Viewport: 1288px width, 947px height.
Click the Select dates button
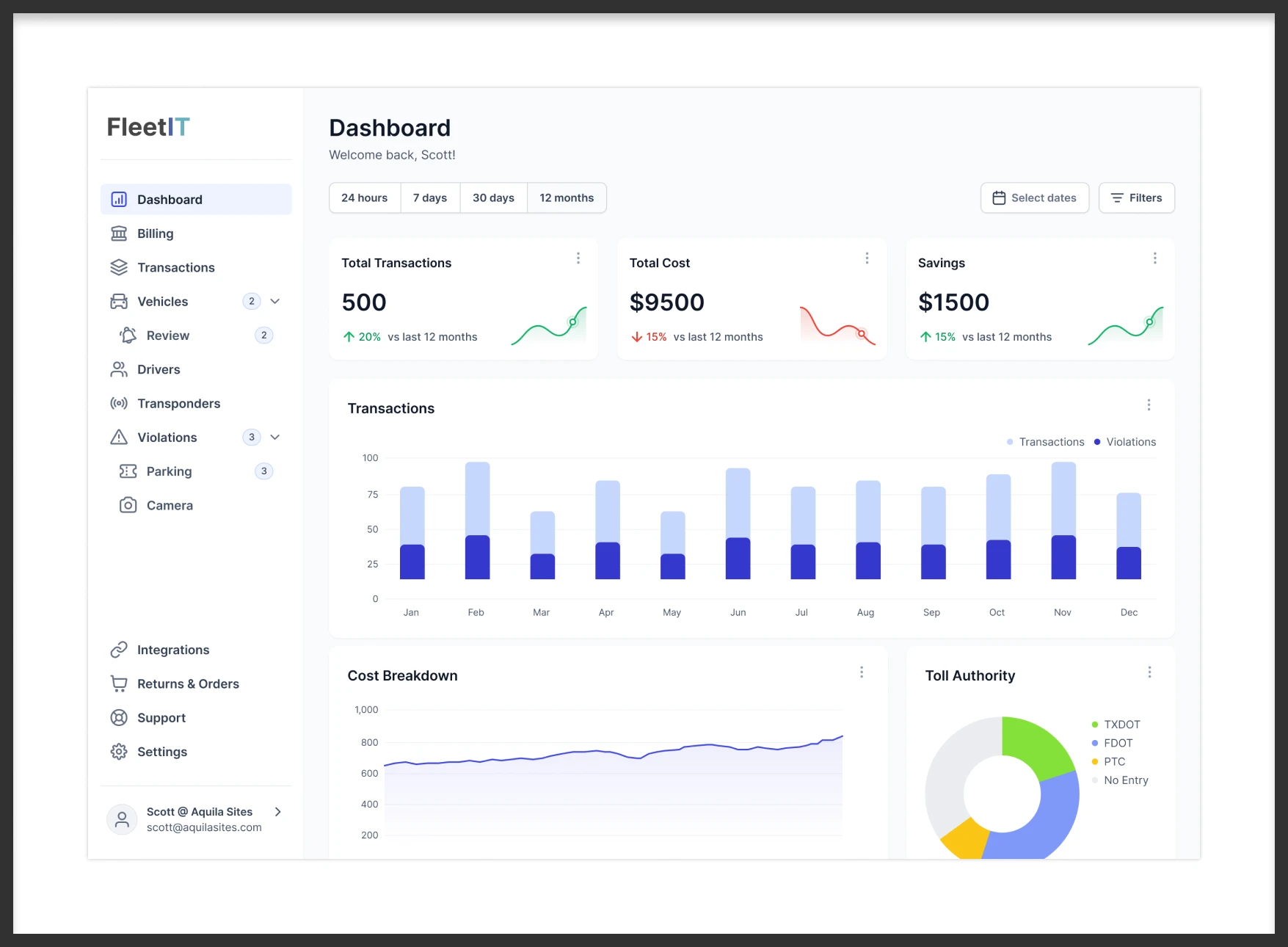[x=1034, y=198]
